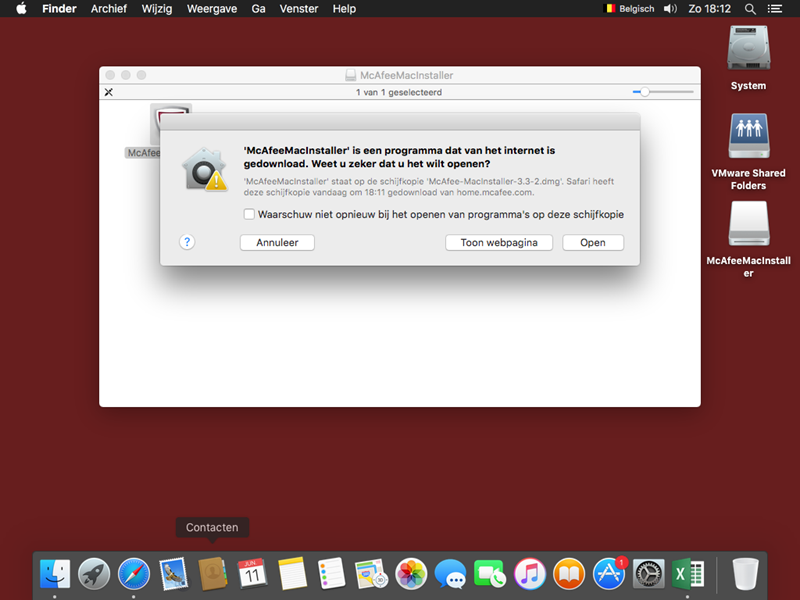Click the McAfeeMacInstaller window title
The width and height of the screenshot is (800, 600).
(406, 75)
